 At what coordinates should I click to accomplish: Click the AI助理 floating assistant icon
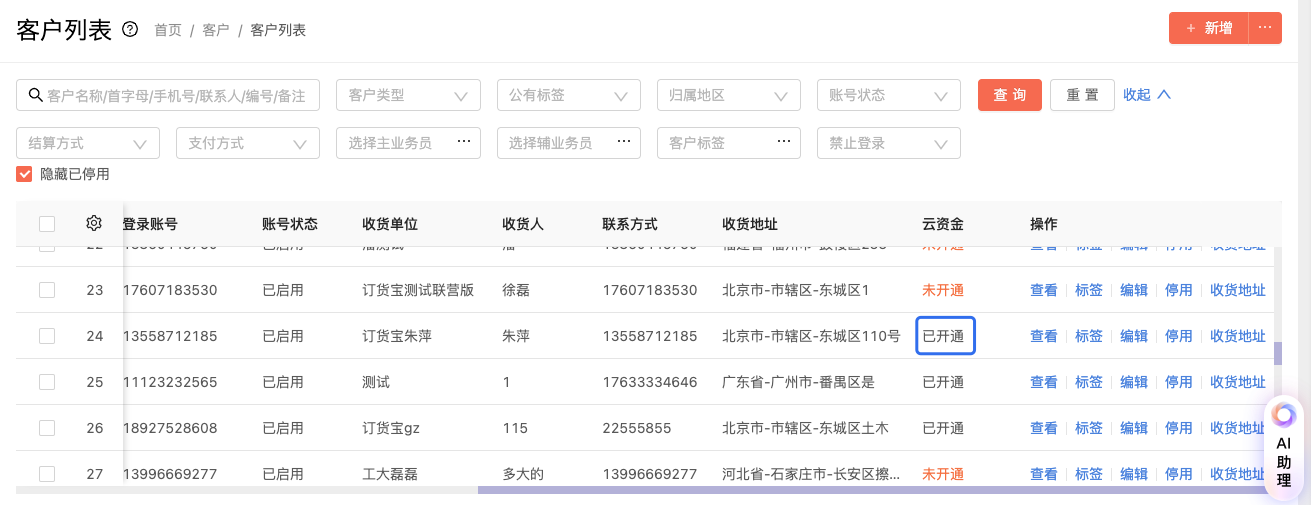(x=1284, y=415)
